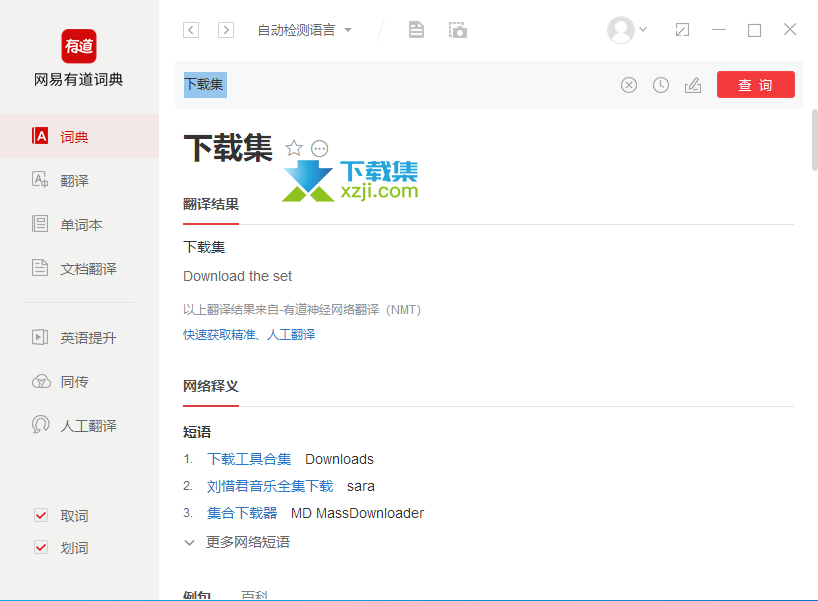Switch to mini window mode icon
This screenshot has width=818, height=601.
click(682, 30)
